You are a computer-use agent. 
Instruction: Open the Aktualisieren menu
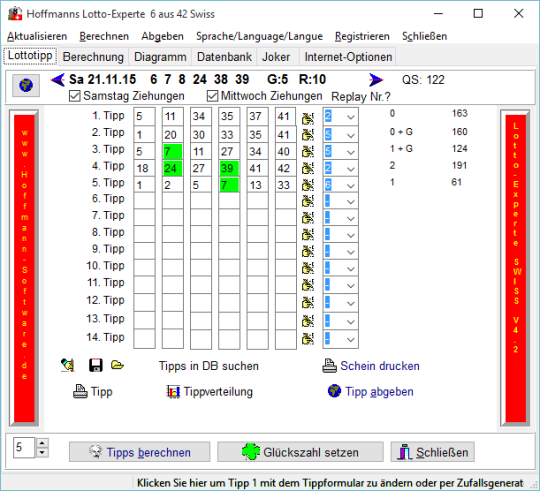[x=37, y=36]
